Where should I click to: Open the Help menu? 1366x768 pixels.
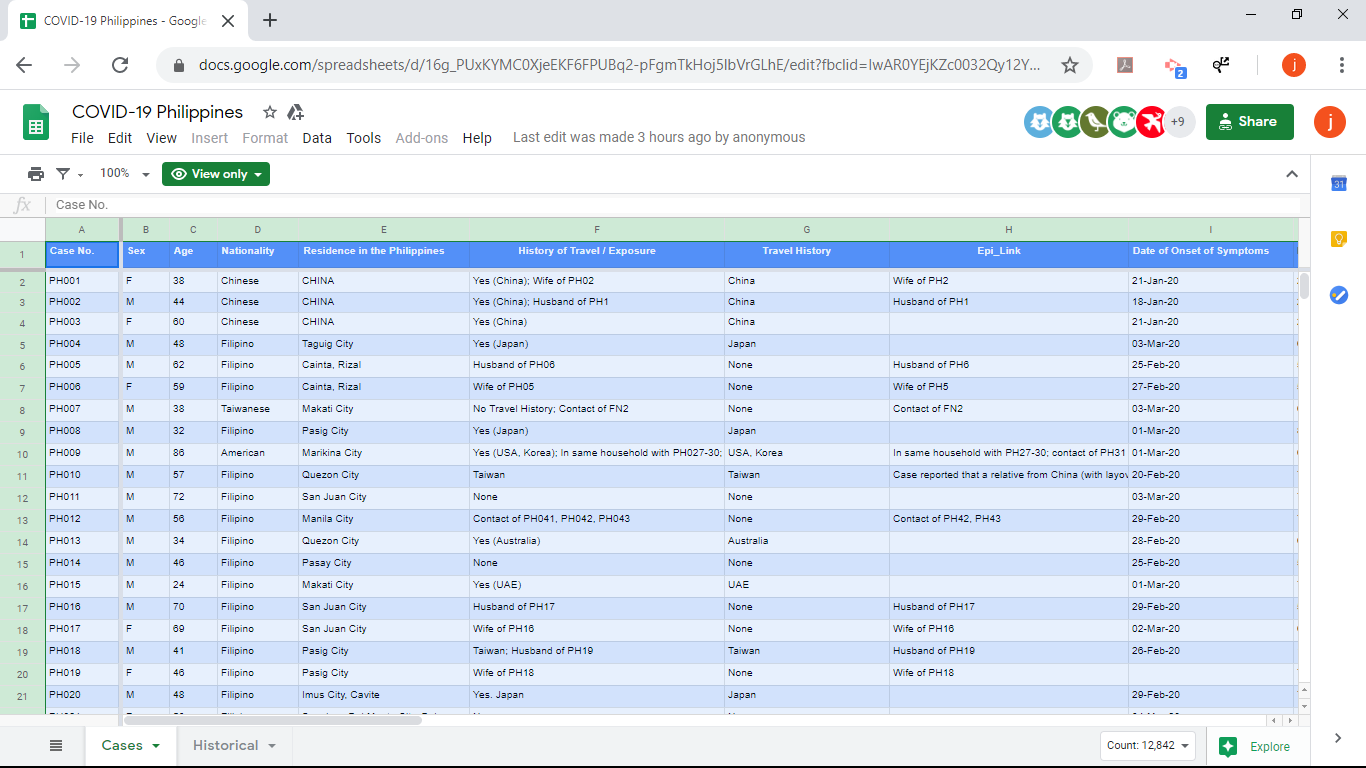coord(477,138)
